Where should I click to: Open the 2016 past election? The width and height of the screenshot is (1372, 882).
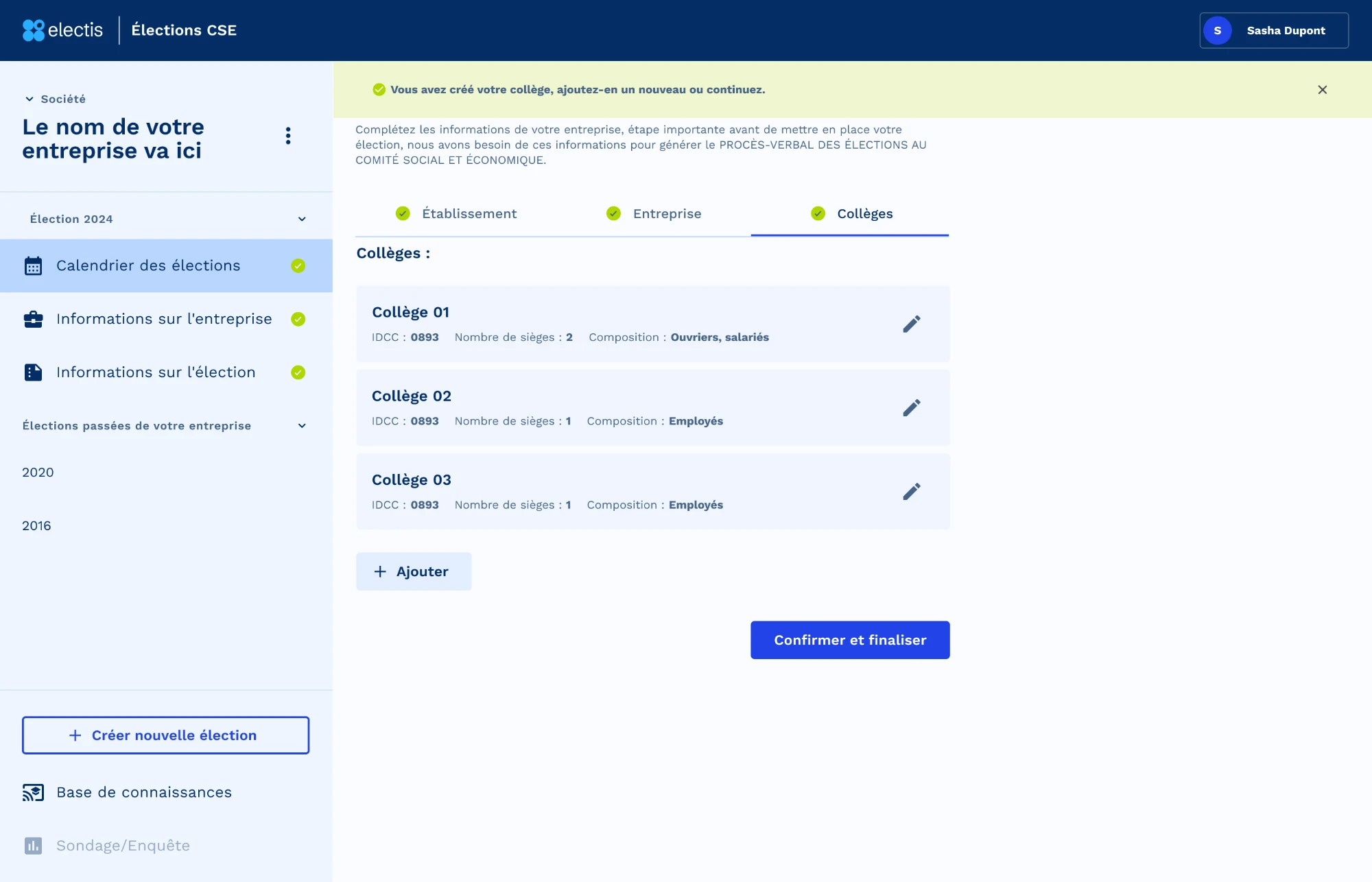pyautogui.click(x=36, y=526)
